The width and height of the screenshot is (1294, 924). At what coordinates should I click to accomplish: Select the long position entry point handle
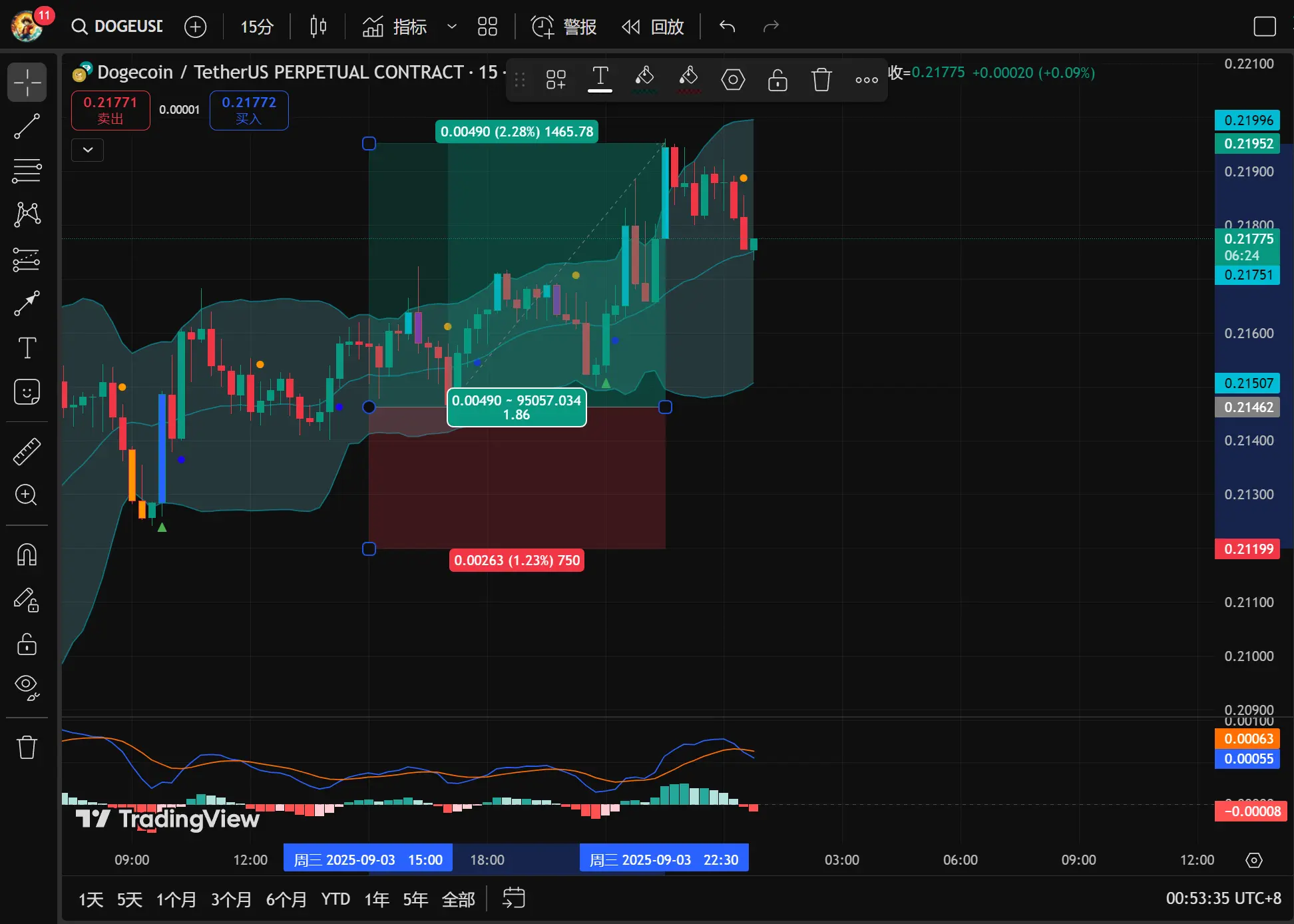coord(369,407)
